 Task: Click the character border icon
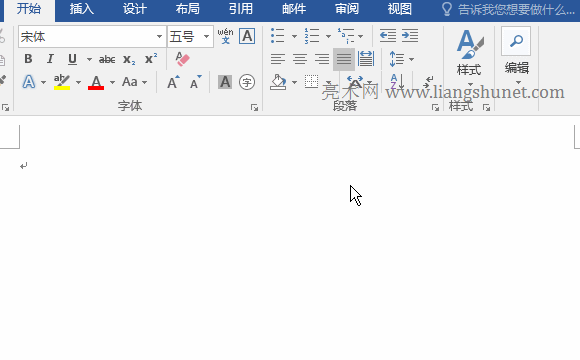(247, 36)
